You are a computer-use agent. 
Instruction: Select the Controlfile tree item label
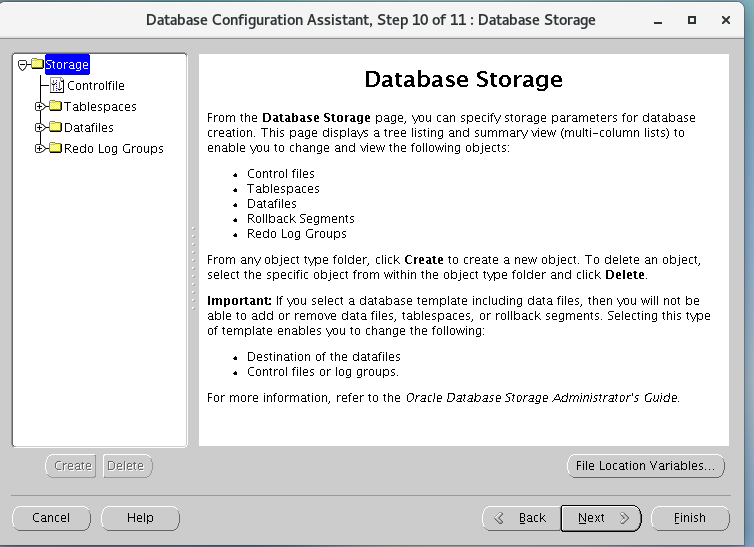coord(95,86)
